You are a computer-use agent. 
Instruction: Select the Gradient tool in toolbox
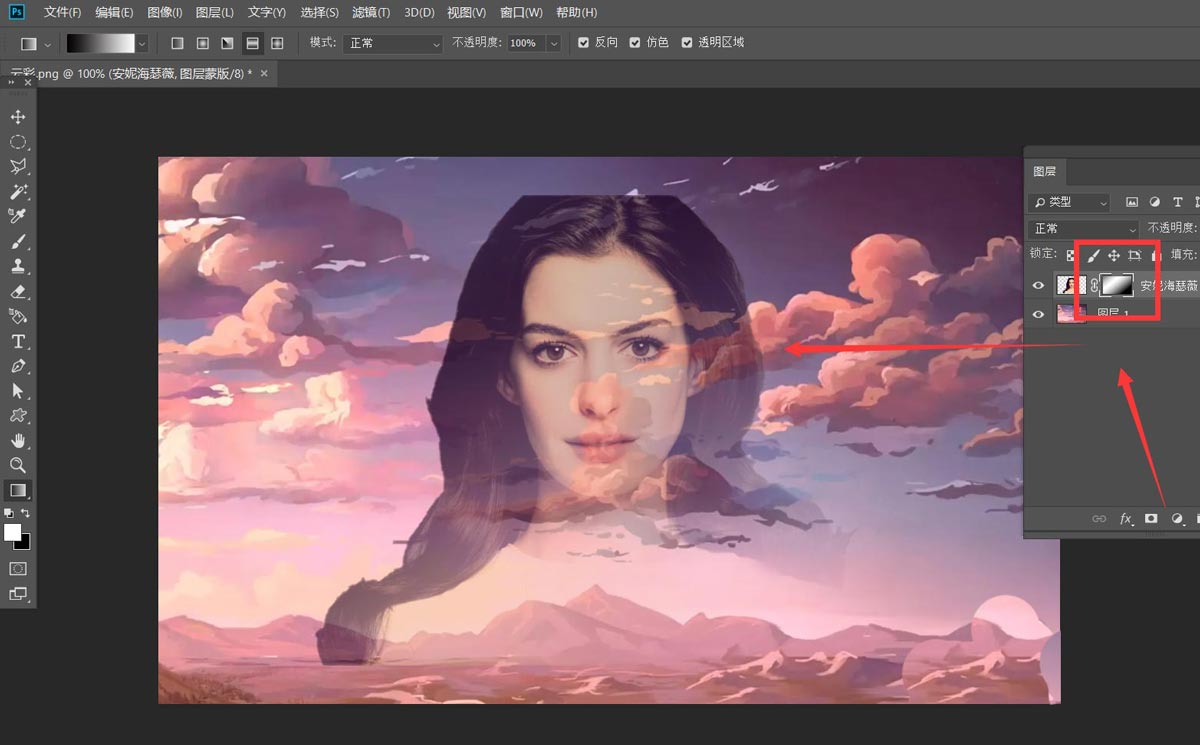(18, 490)
